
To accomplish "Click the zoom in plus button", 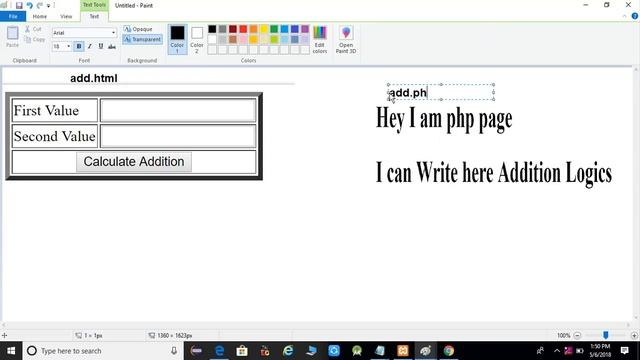I will pos(634,336).
